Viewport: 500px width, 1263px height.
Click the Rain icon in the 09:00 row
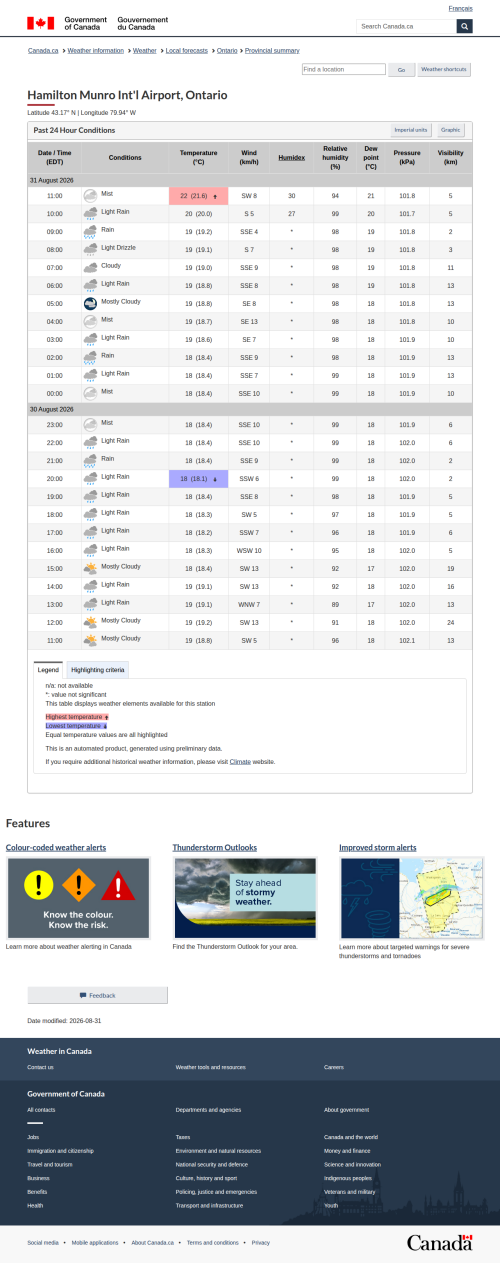point(90,231)
